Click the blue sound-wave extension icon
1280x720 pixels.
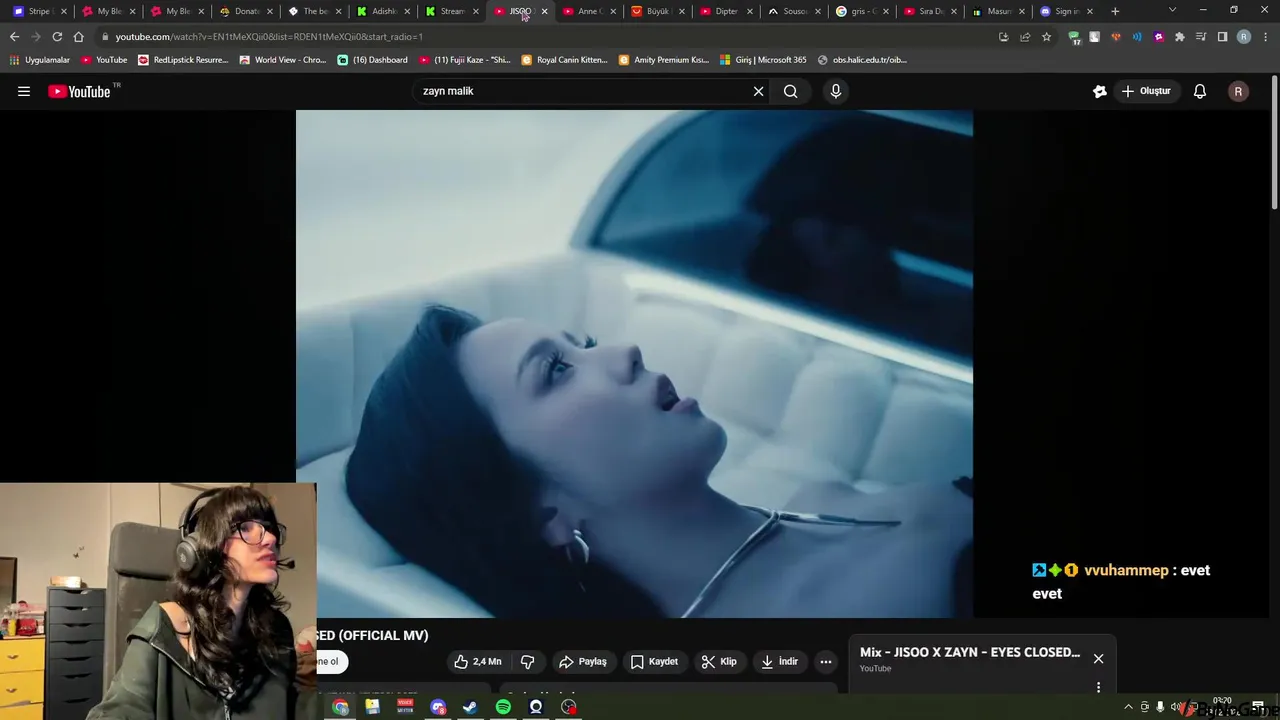click(x=1137, y=37)
